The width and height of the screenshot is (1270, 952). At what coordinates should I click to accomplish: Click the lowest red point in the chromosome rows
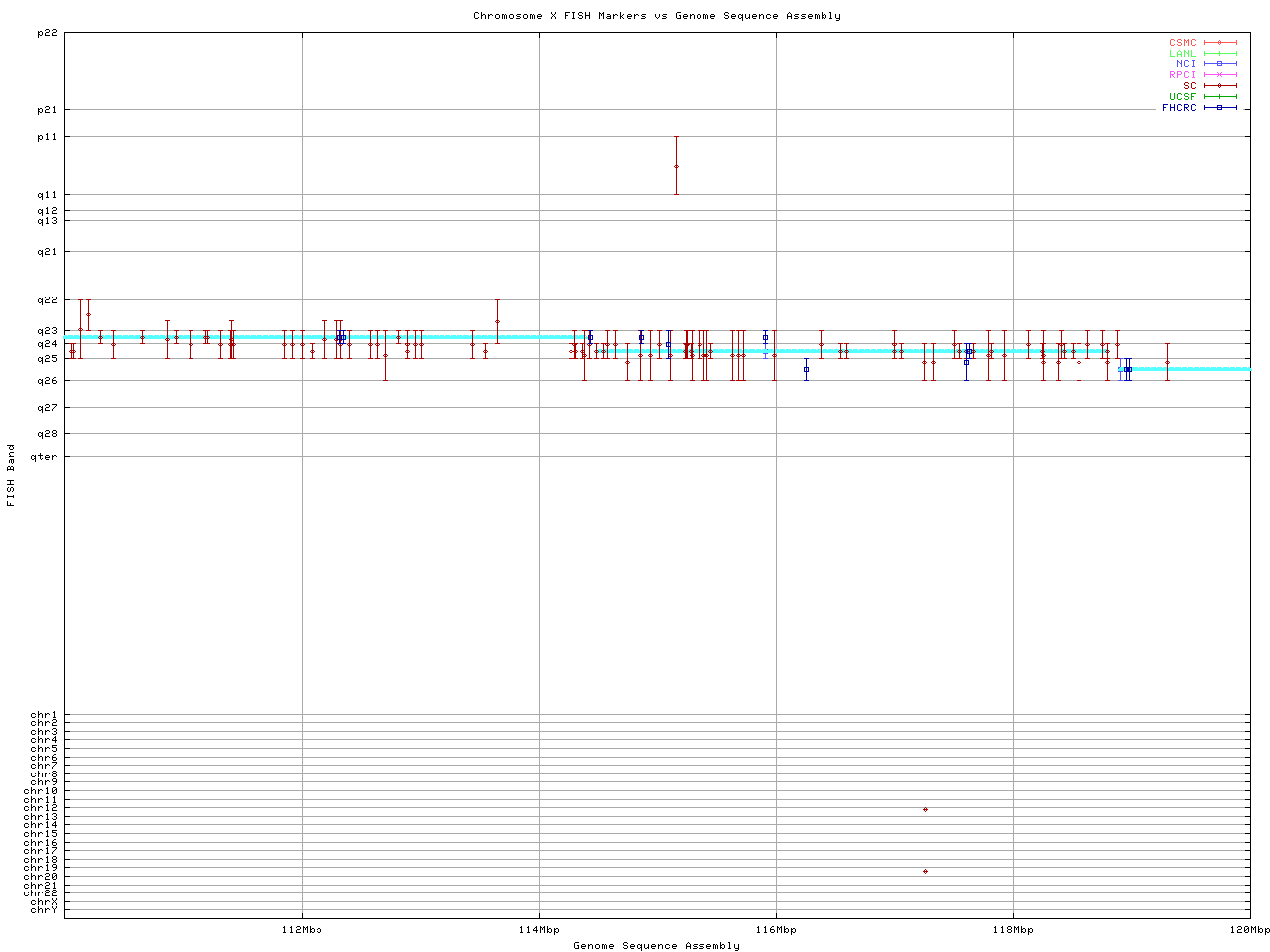925,871
